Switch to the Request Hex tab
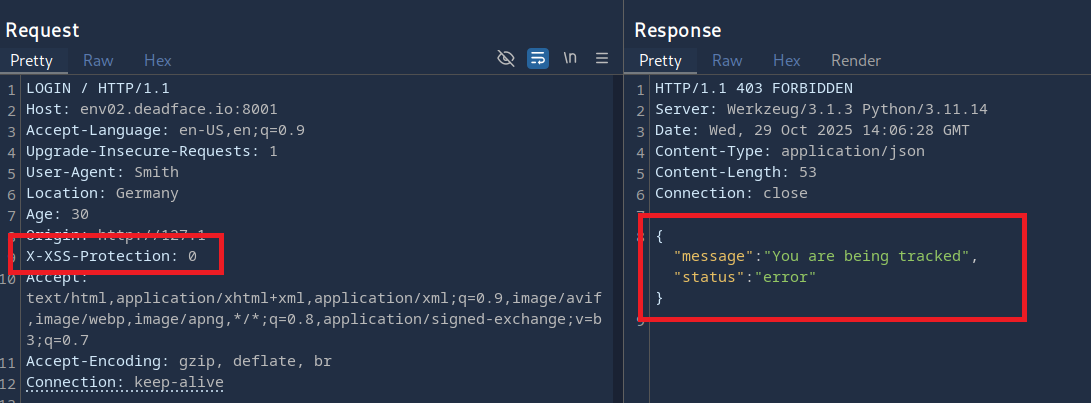This screenshot has height=403, width=1091. [x=157, y=60]
